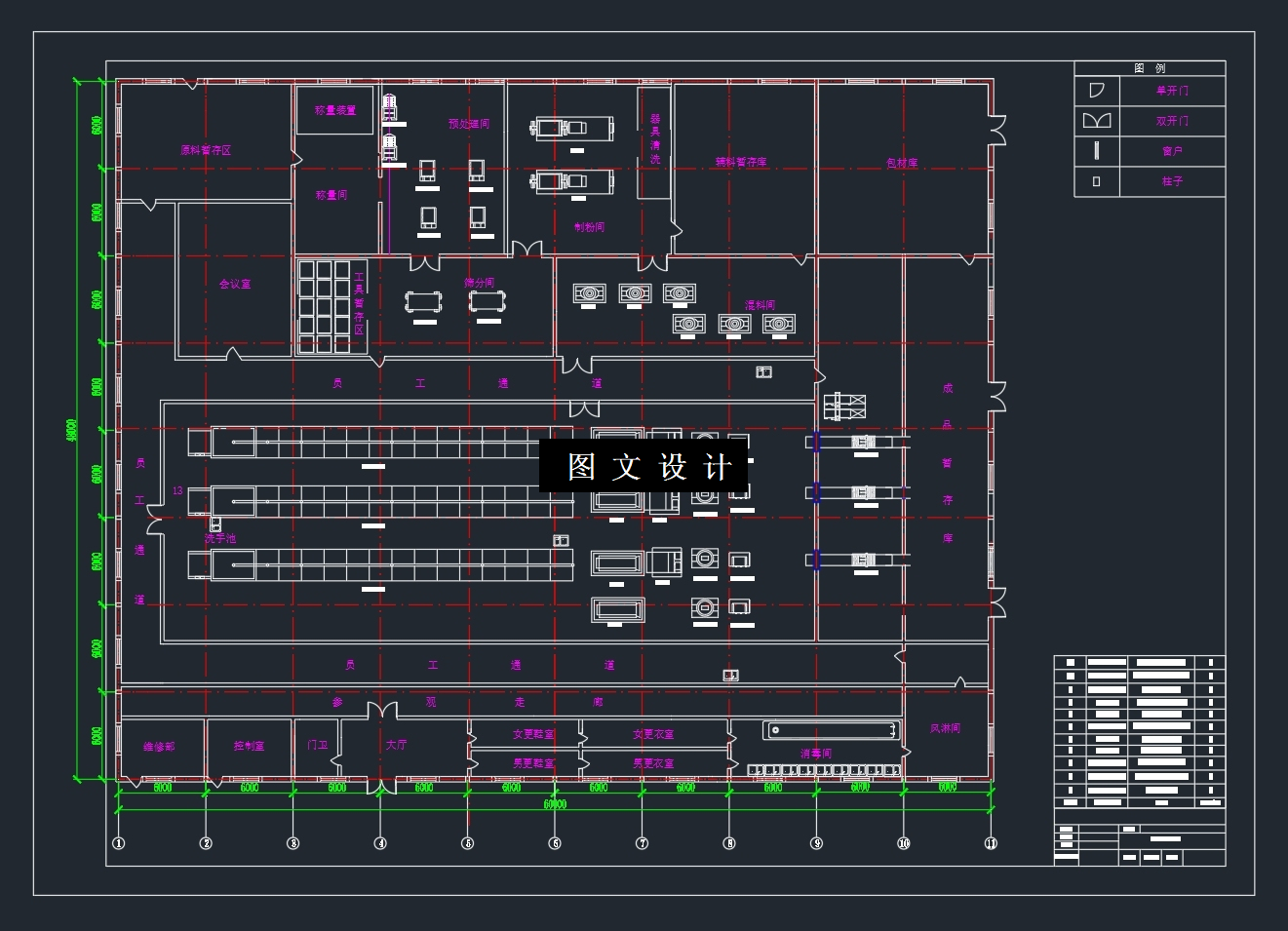Select the 窗户 legend label
This screenshot has height=931, width=1288.
click(1172, 151)
